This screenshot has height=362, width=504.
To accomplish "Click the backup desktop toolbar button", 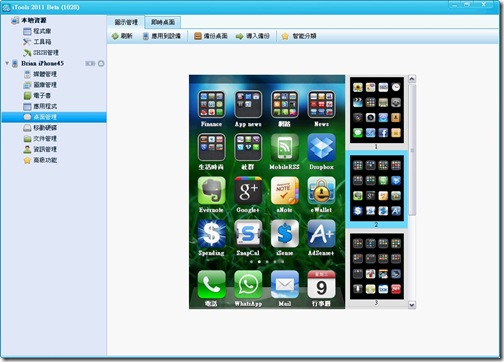I will click(211, 36).
